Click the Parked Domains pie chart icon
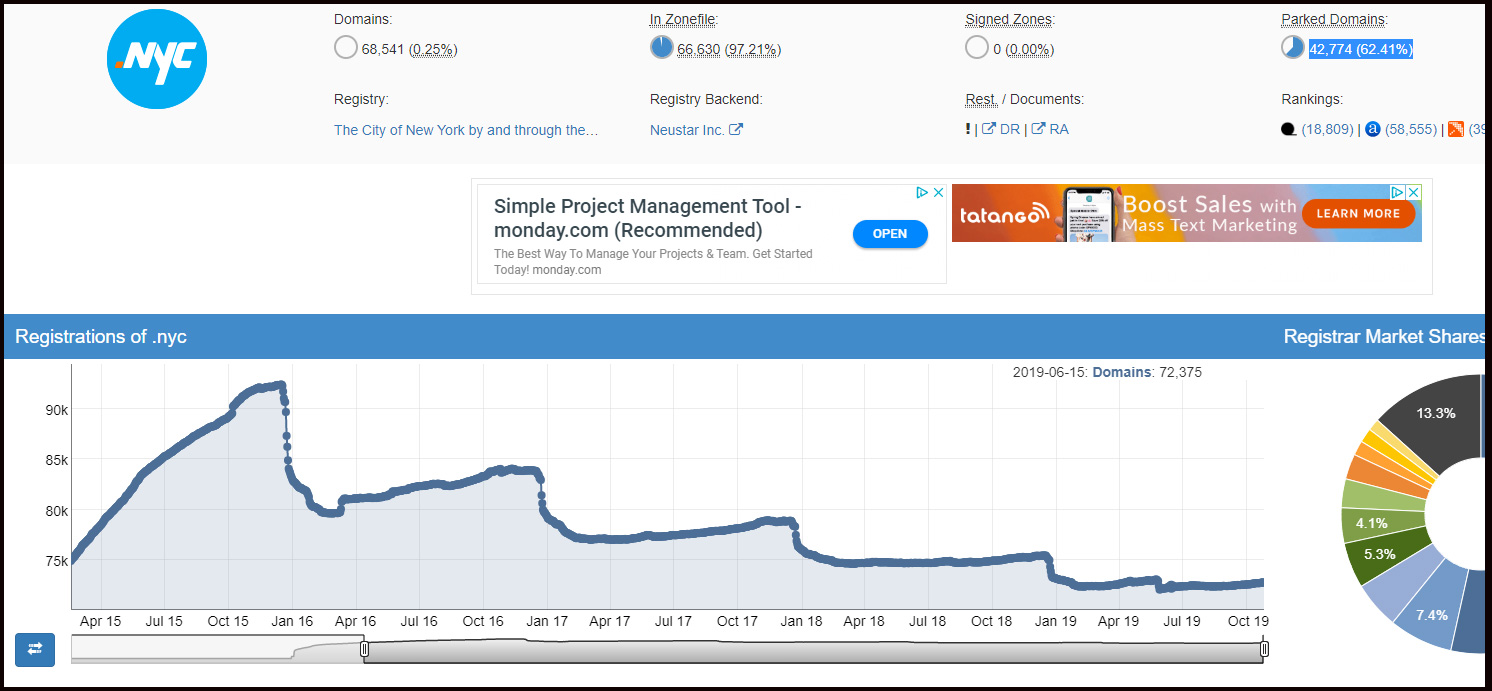Image resolution: width=1492 pixels, height=691 pixels. [1292, 48]
